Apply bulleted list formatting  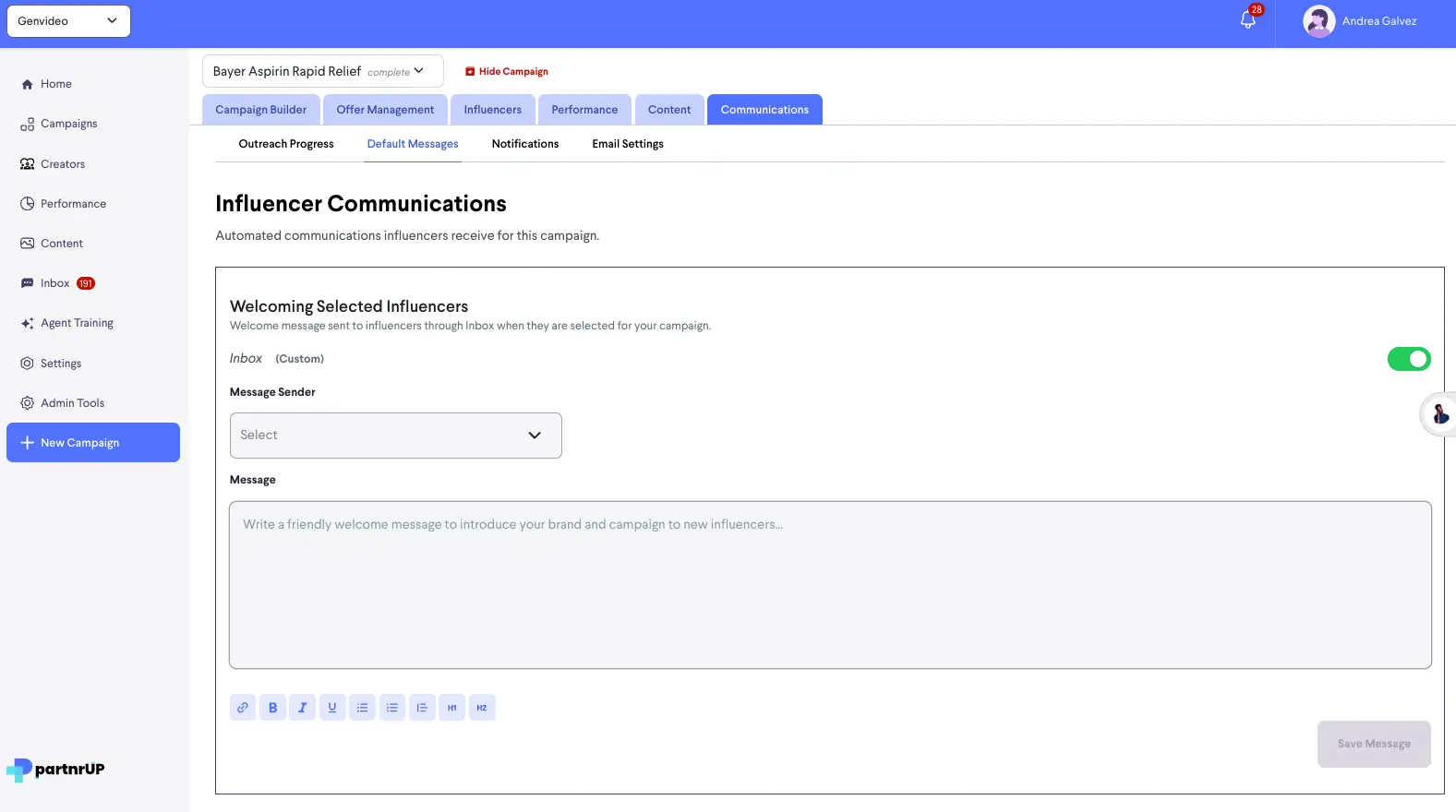(x=362, y=708)
